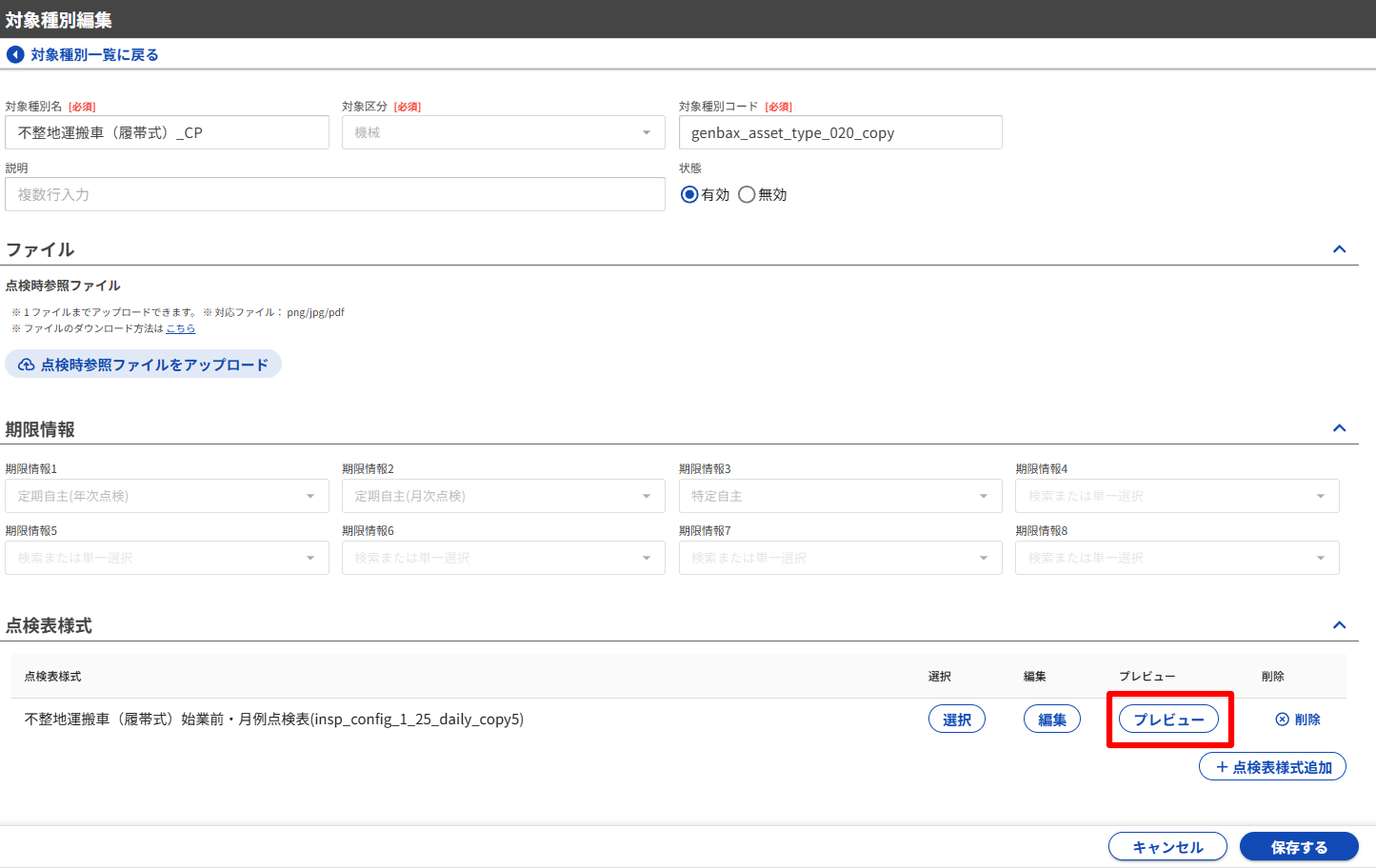This screenshot has height=868, width=1376.
Task: Click the cloud upload icon for 点検時参照ファイル
Action: [x=27, y=365]
